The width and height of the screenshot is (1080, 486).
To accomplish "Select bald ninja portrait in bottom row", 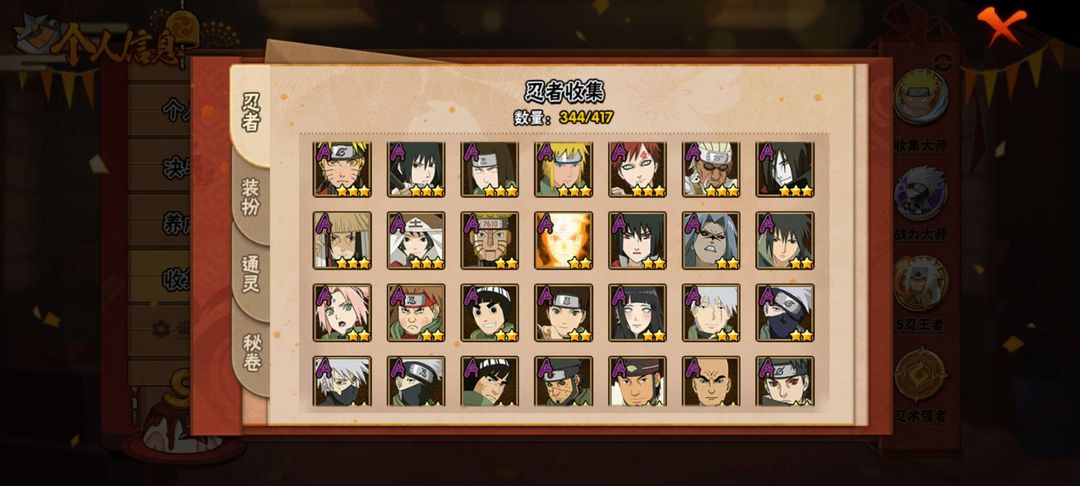I will point(712,381).
